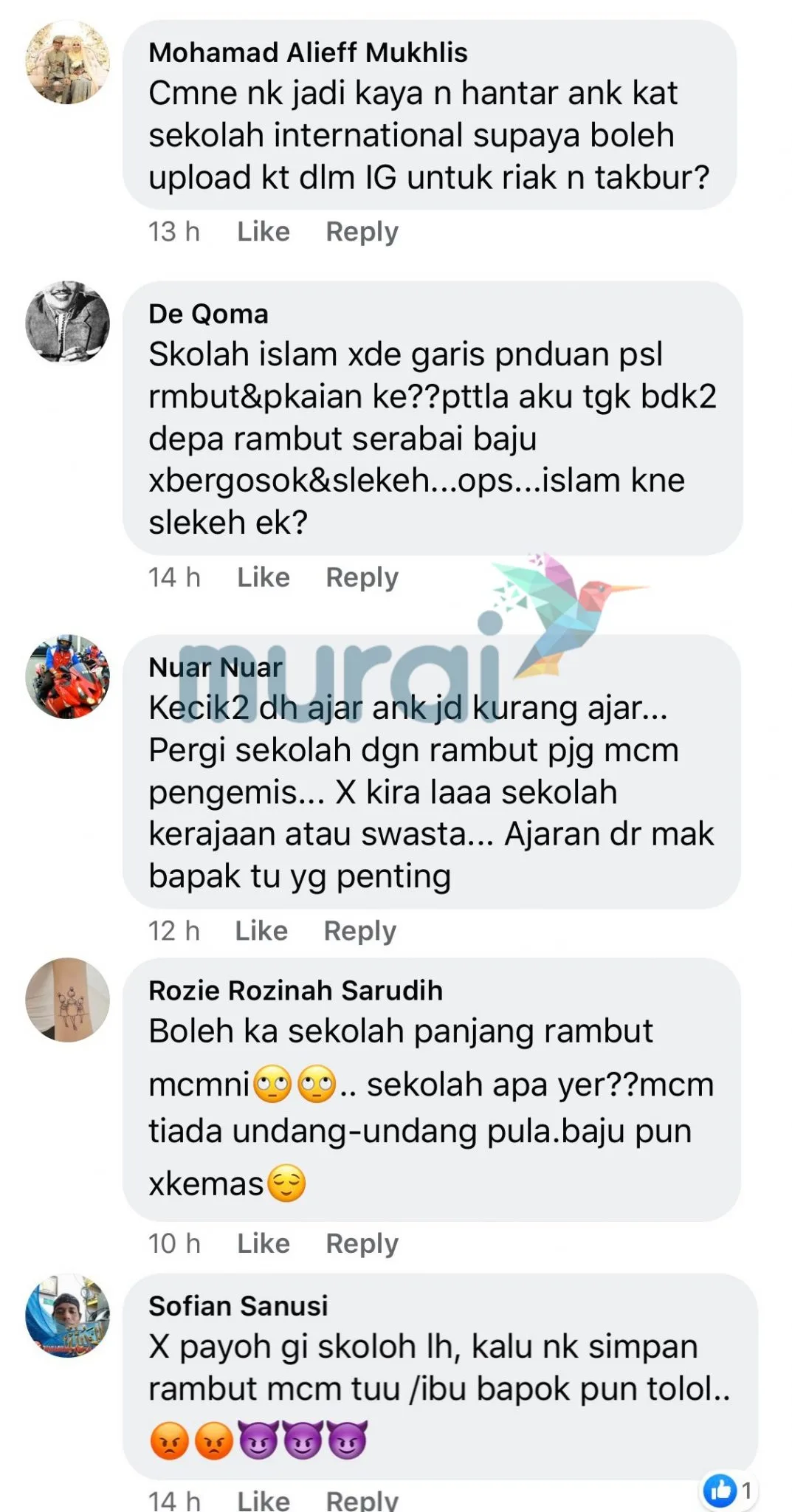792x1512 pixels.
Task: Reply to Rozie Rozinah Sarudih's comment
Action: coord(362,1243)
